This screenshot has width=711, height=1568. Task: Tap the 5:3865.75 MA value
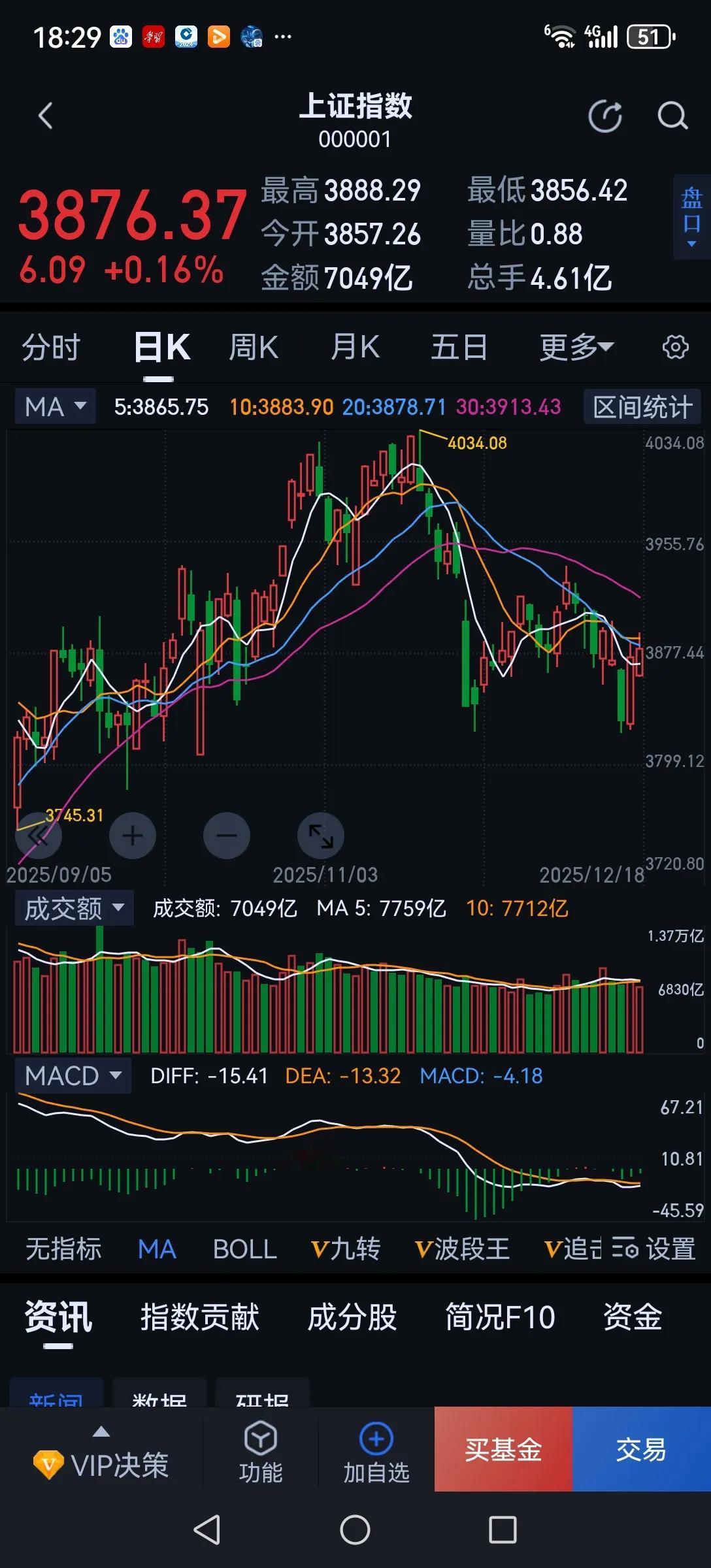pos(161,407)
